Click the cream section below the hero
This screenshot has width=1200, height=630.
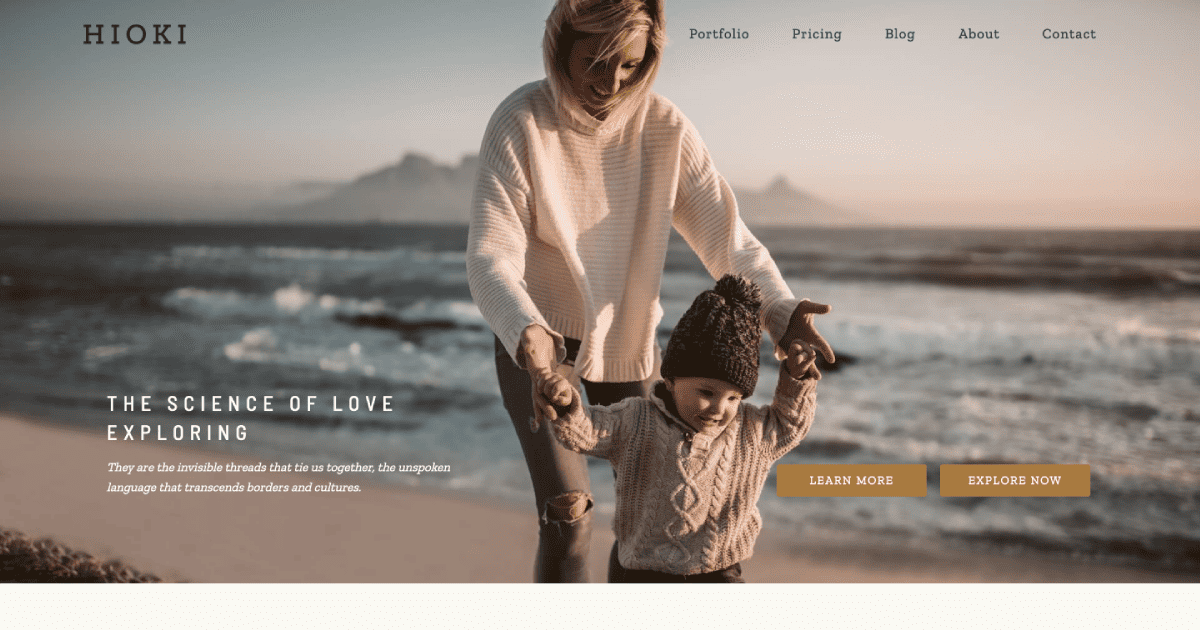coord(600,607)
